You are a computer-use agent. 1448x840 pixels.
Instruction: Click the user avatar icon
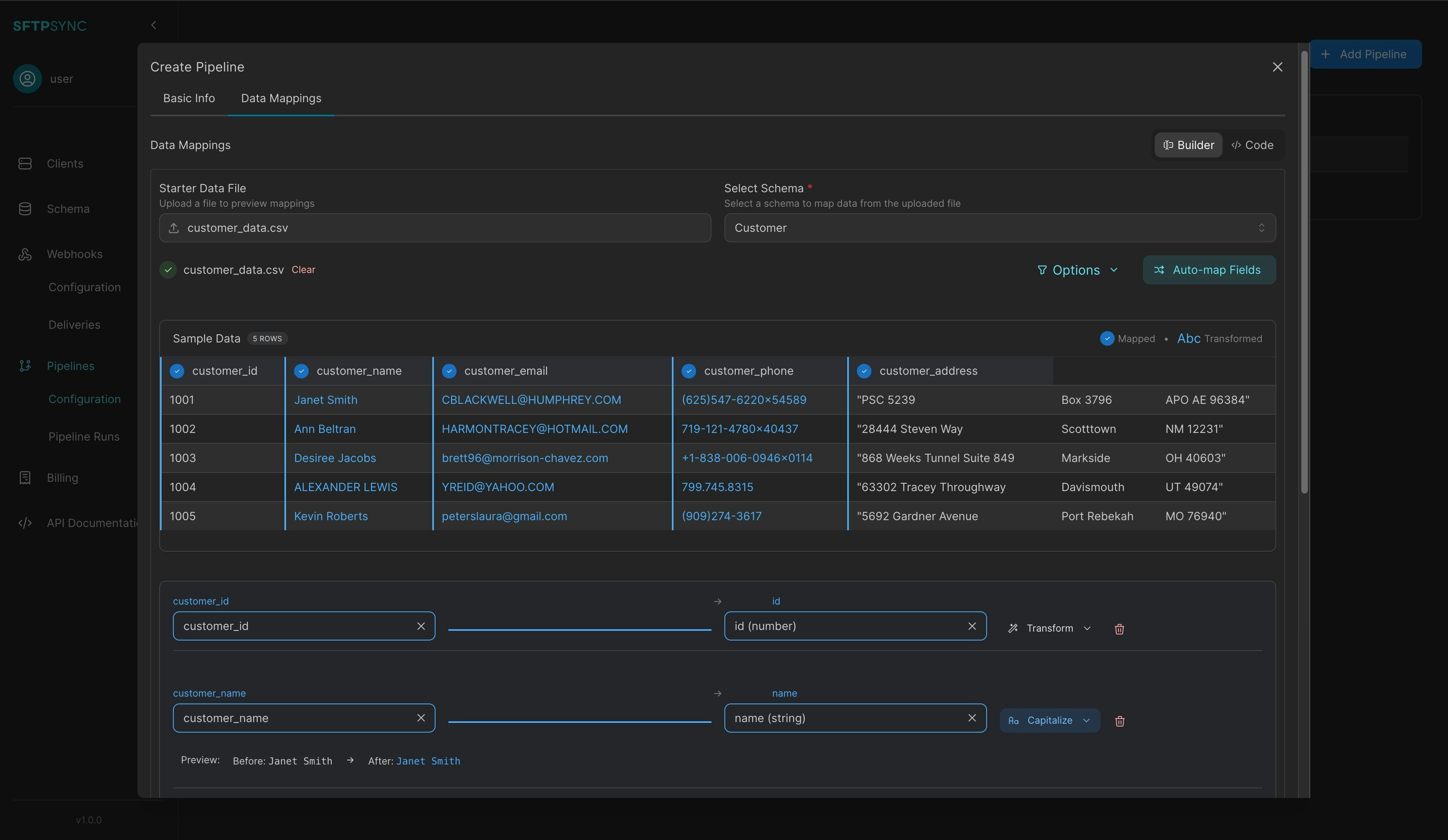(x=27, y=79)
